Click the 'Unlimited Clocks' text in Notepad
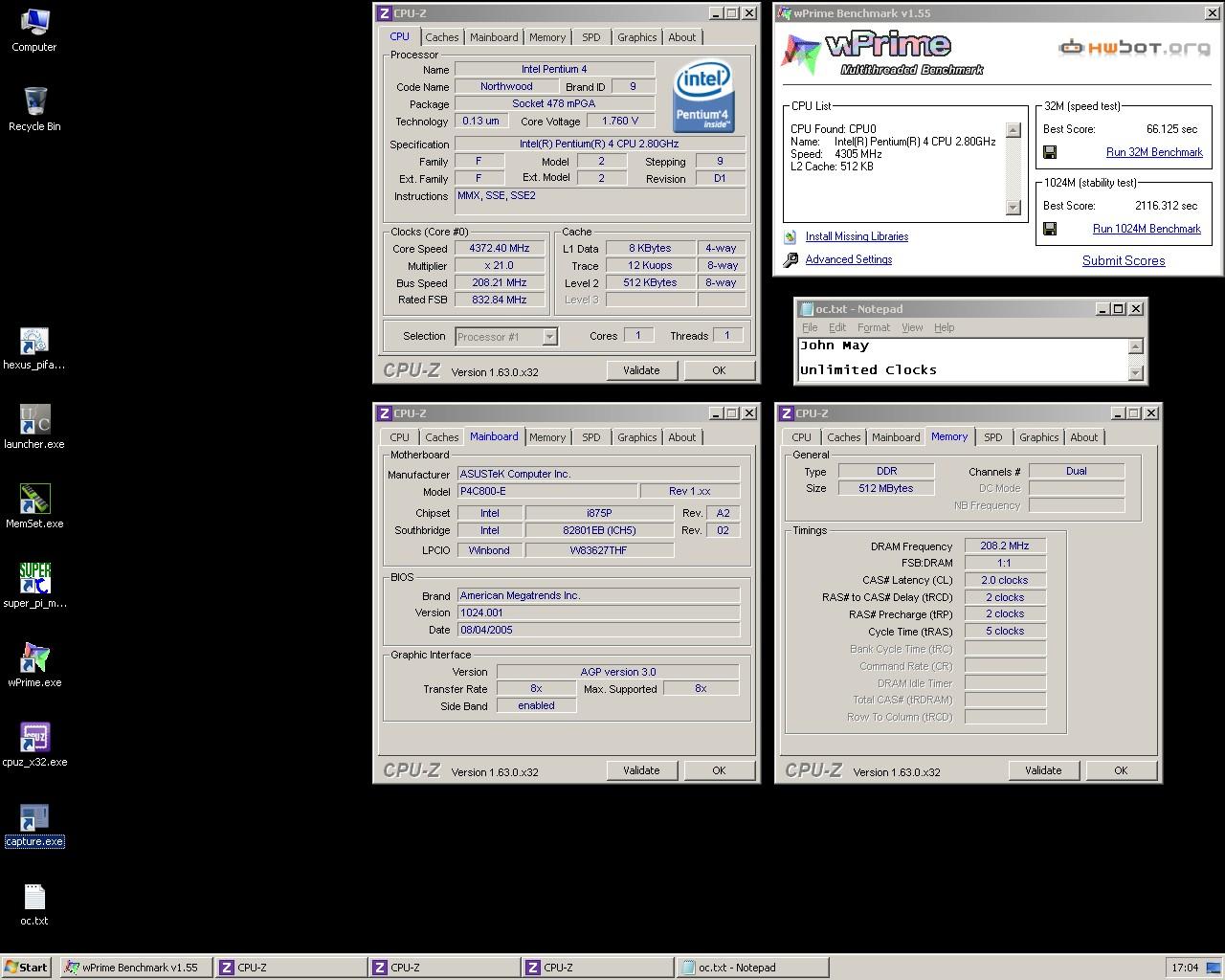 [868, 369]
